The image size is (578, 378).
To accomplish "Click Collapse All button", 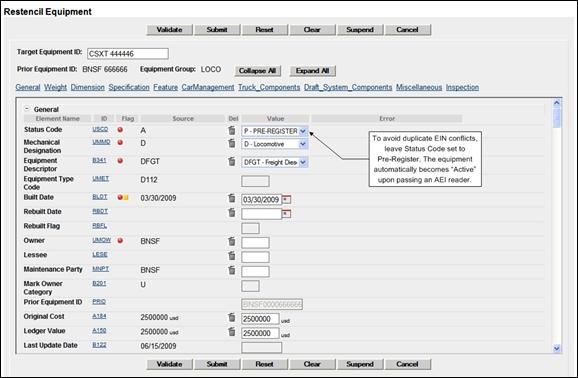I will (258, 71).
